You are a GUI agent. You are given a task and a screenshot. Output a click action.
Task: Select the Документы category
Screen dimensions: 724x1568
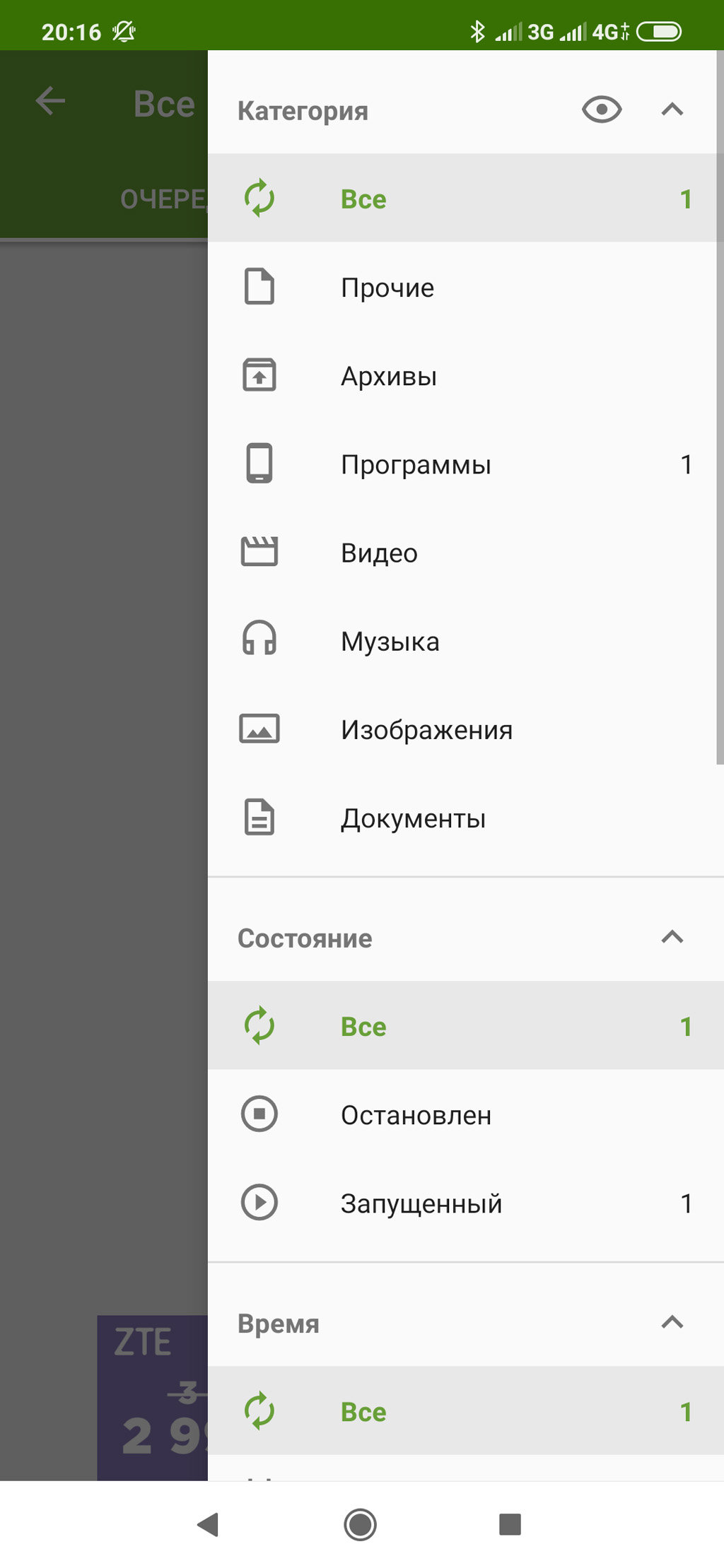coord(466,818)
